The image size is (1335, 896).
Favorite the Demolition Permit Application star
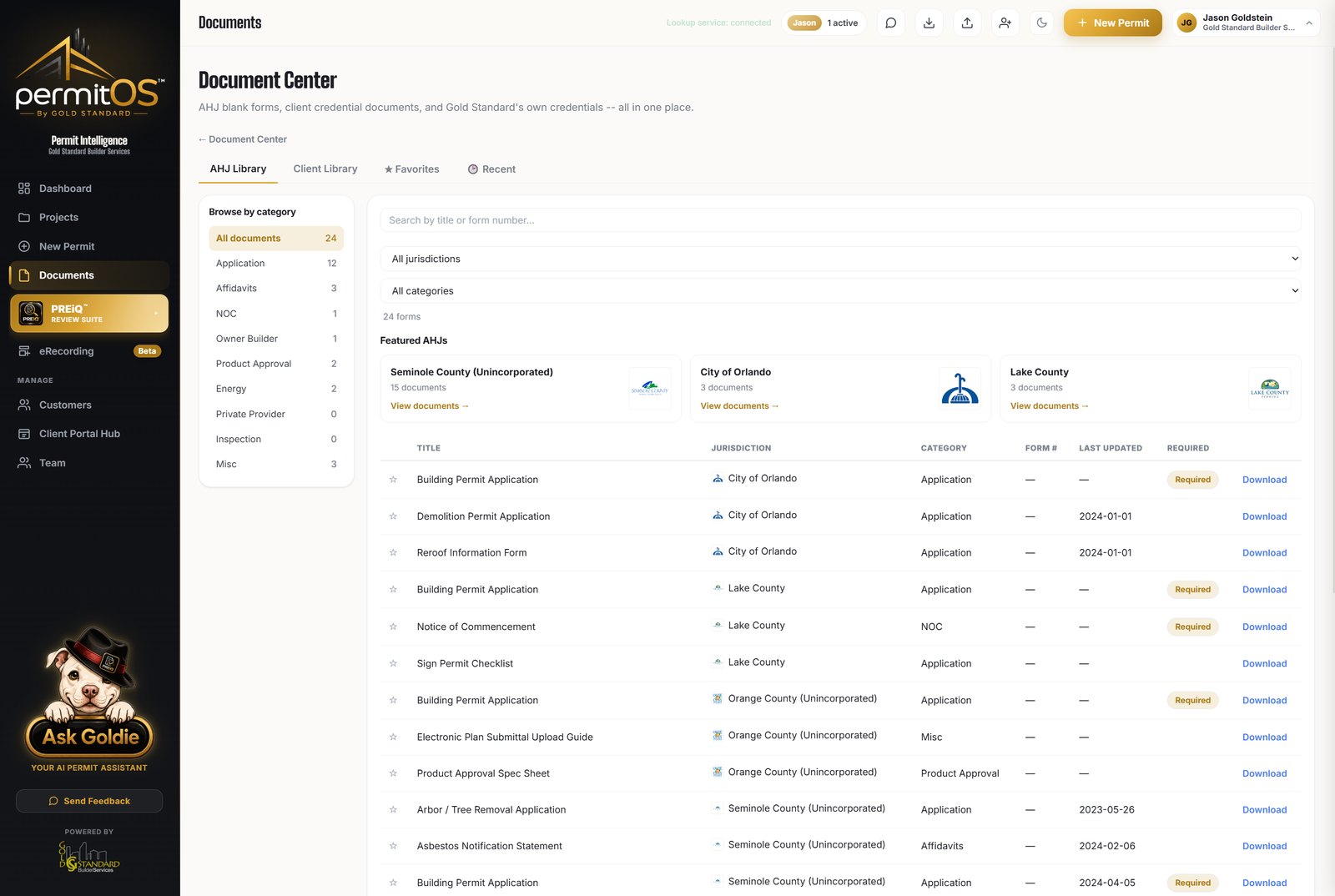point(393,516)
